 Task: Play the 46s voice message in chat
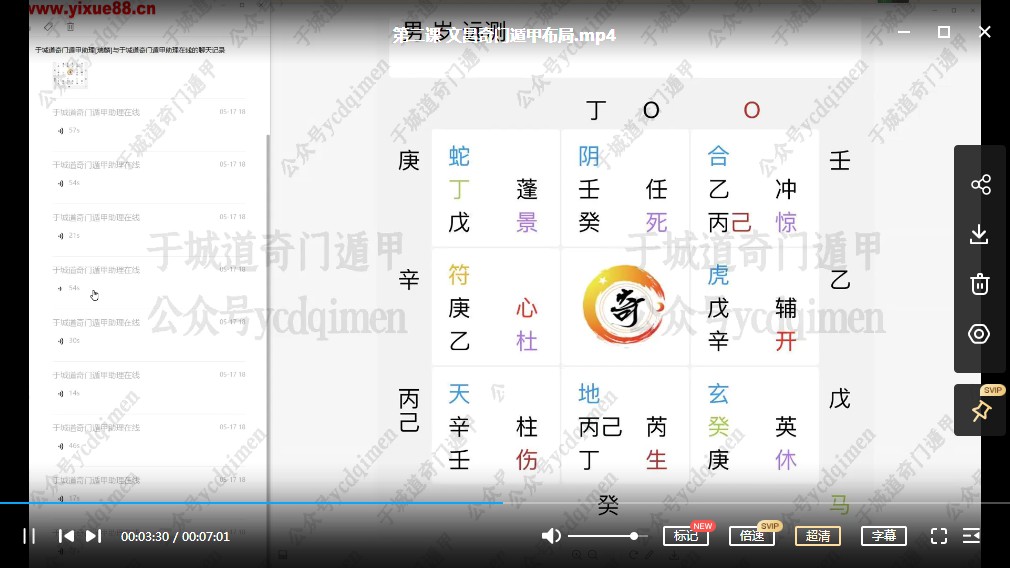pyautogui.click(x=69, y=446)
